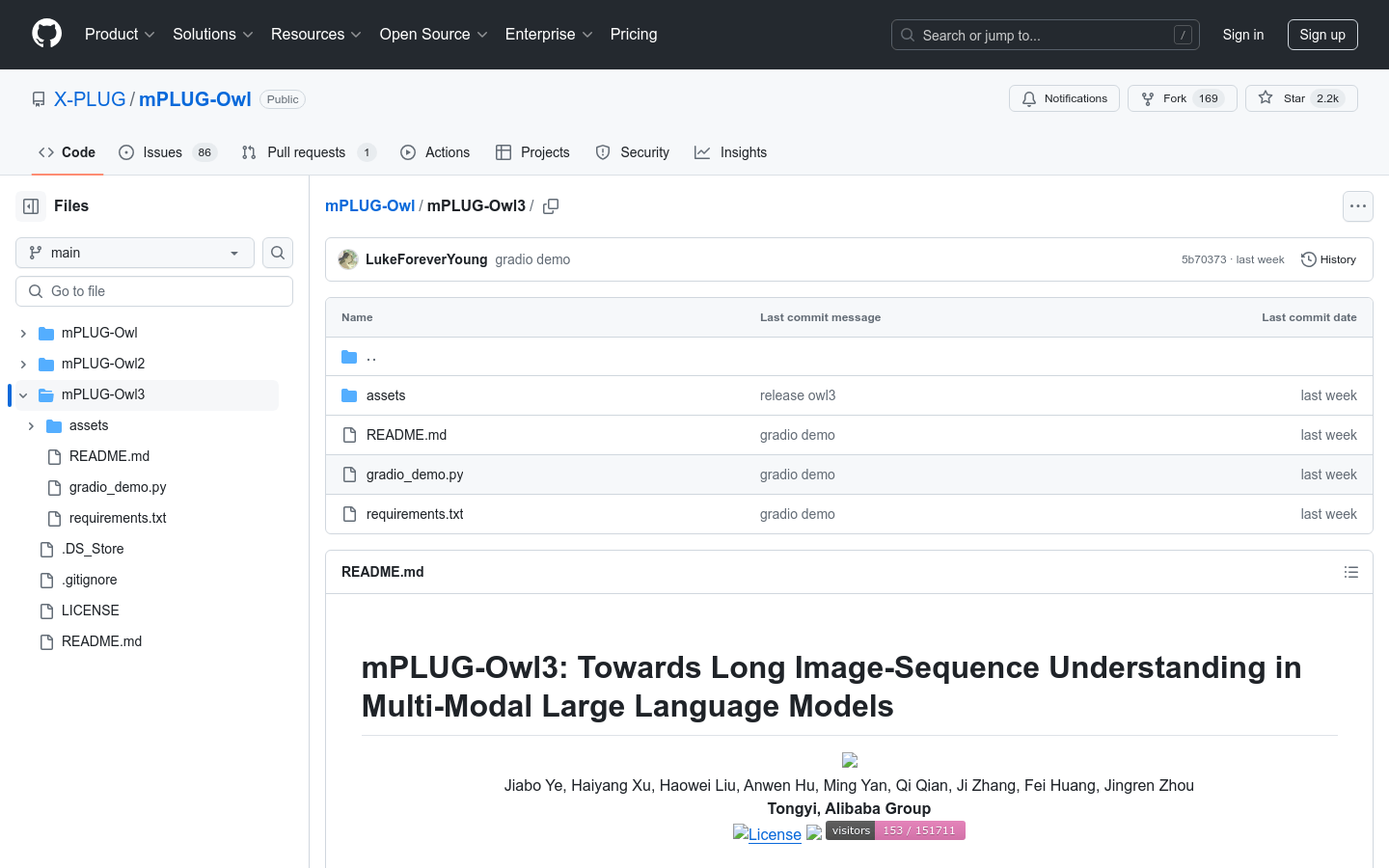The width and height of the screenshot is (1389, 868).
Task: Select requirements.txt in the file tree
Action: coord(118,518)
